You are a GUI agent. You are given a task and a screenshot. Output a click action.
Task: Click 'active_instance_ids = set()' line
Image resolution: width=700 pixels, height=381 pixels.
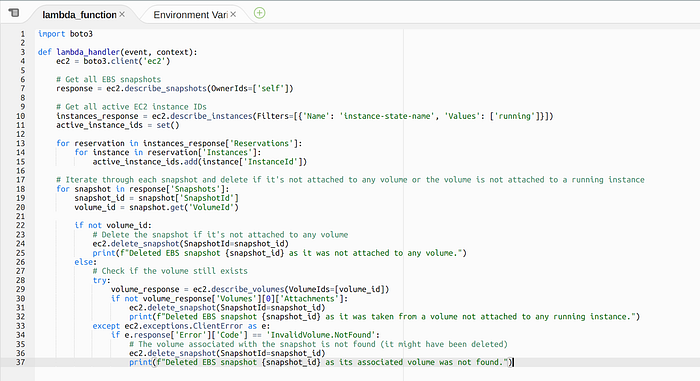coord(117,125)
